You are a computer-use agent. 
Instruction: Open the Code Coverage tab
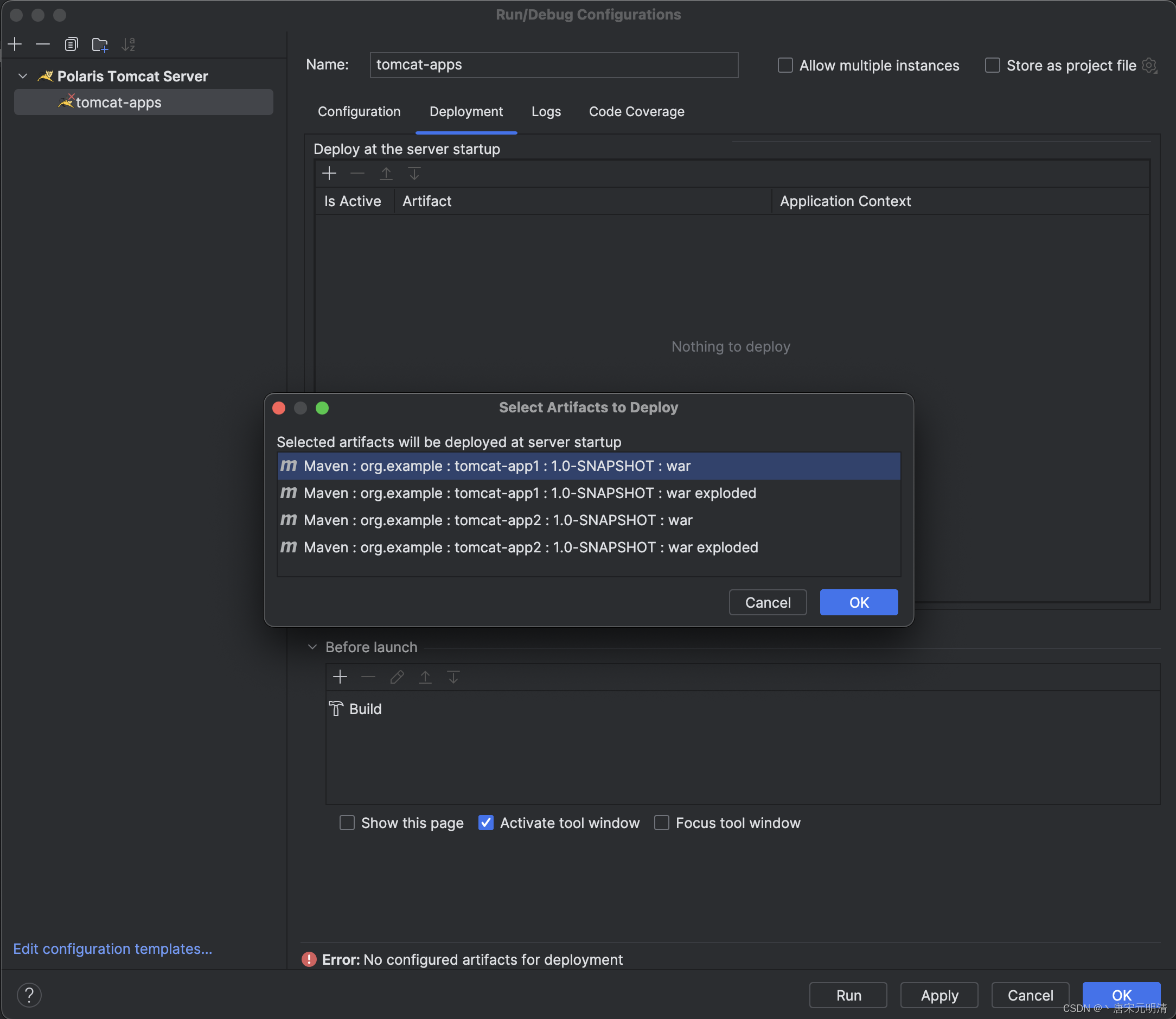637,111
